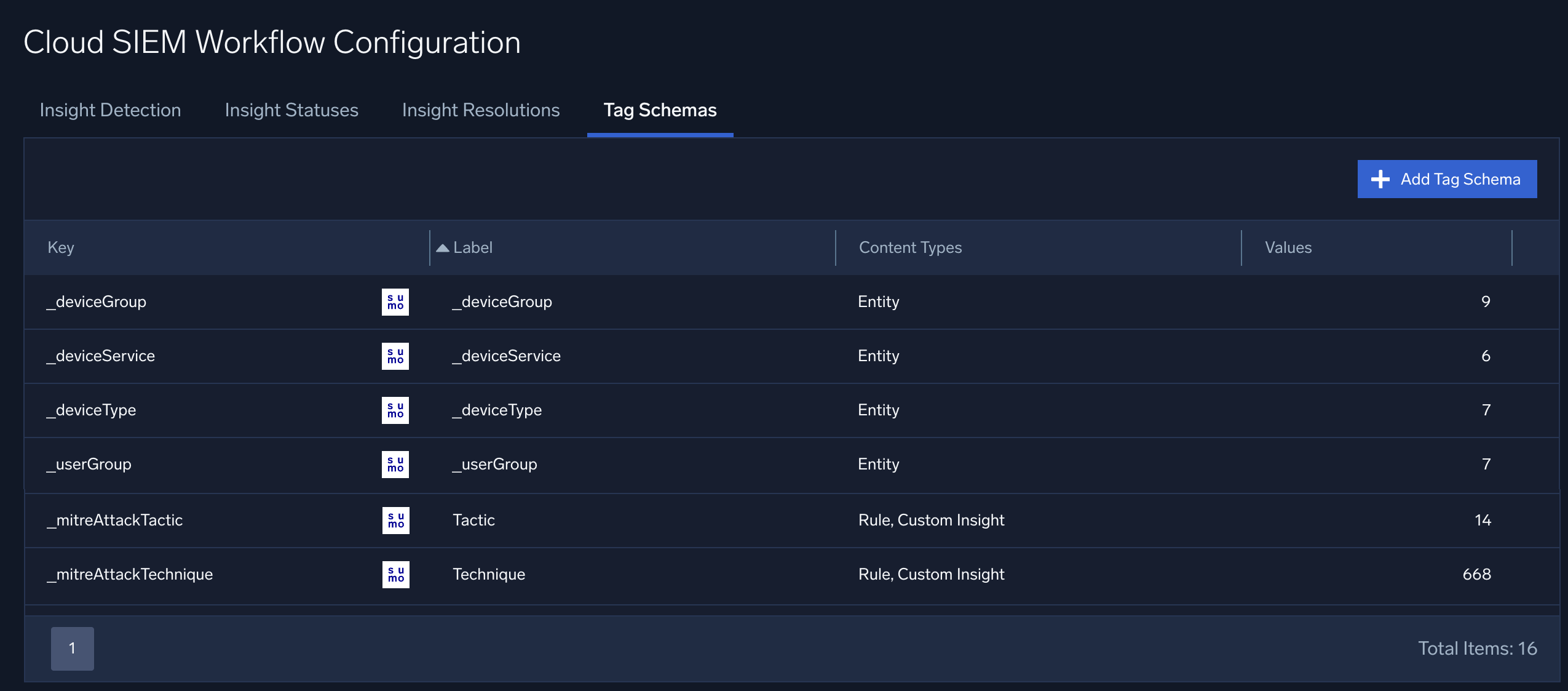Click the Sumo Logic icon on _userGroup row
1568x691 pixels.
point(396,464)
